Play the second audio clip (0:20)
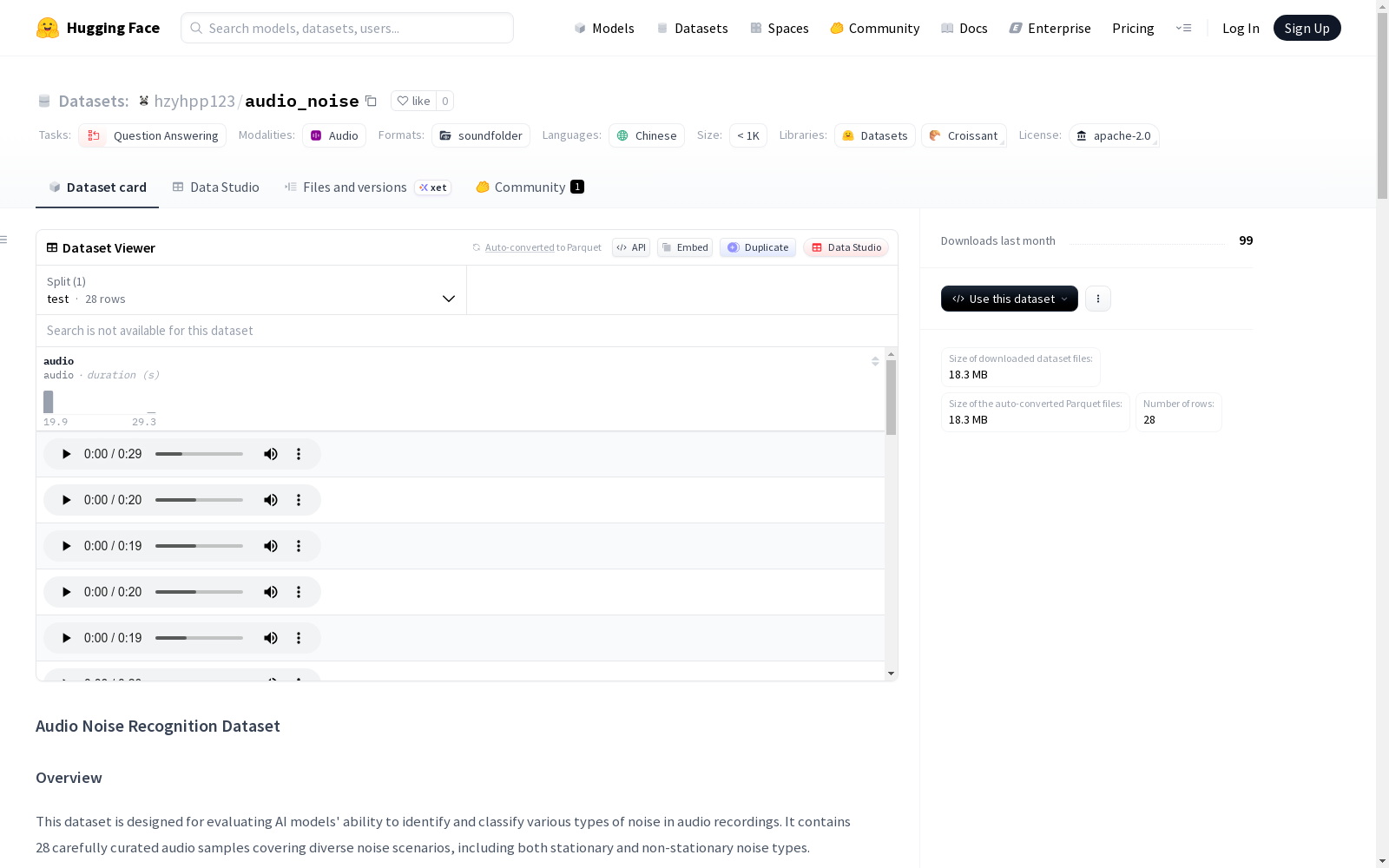This screenshot has height=868, width=1389. (x=66, y=500)
